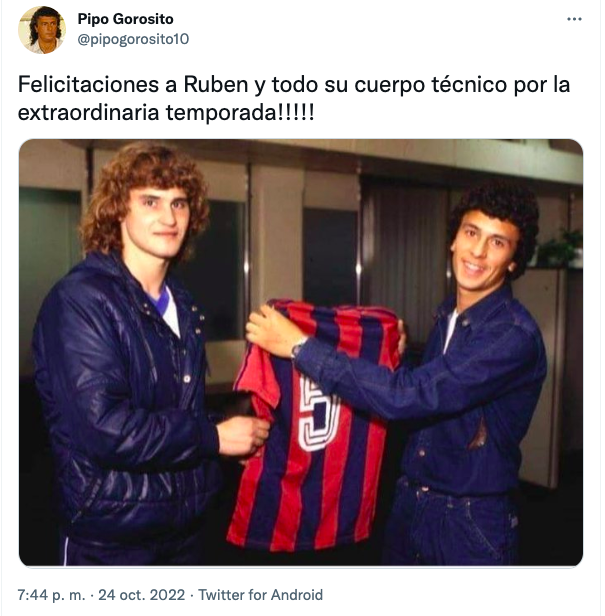The image size is (605, 616).
Task: Click the 7:44 p. m. timestamp
Action: 51,594
